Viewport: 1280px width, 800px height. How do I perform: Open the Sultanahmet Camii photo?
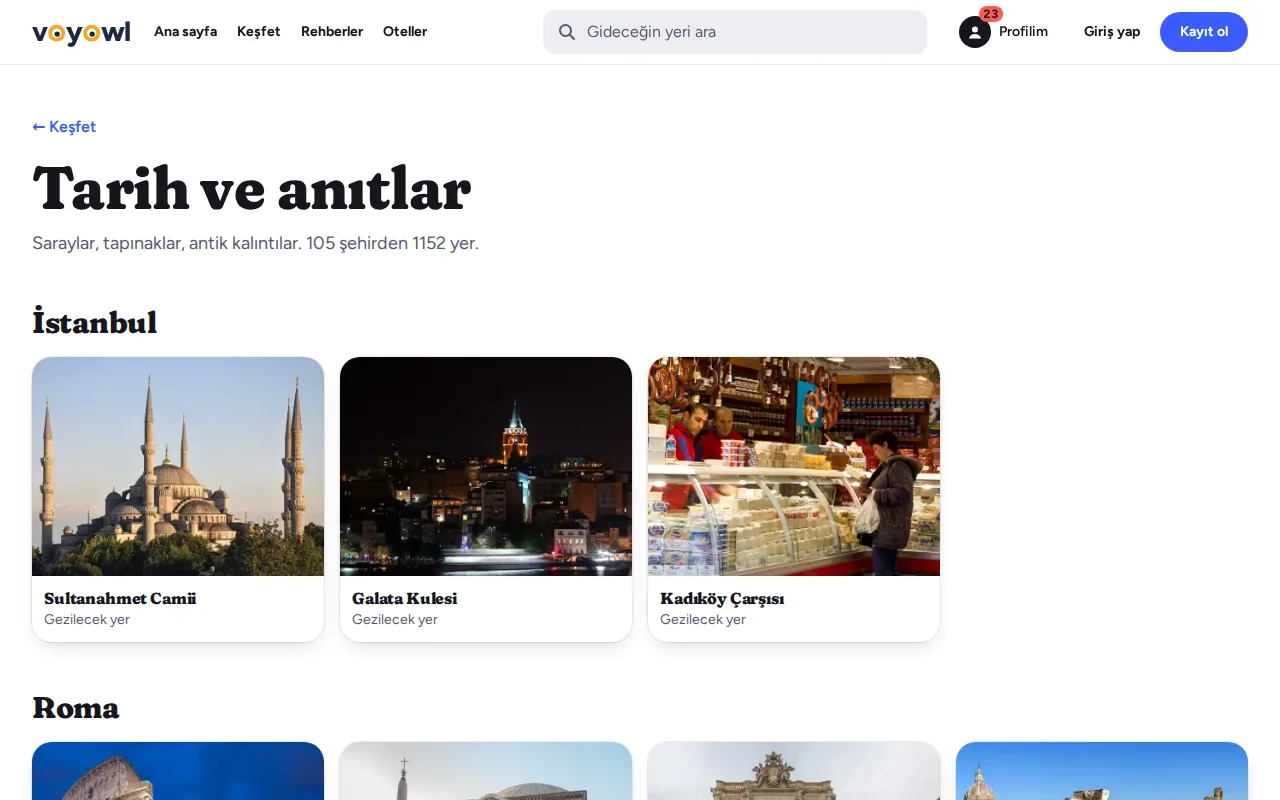pos(178,466)
